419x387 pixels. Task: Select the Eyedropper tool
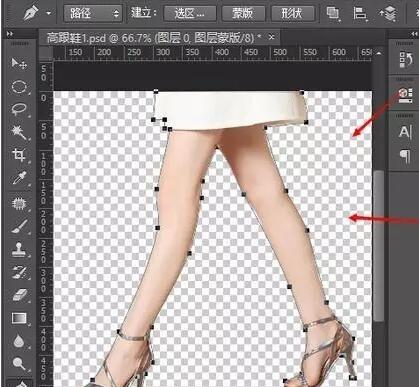pyautogui.click(x=19, y=178)
